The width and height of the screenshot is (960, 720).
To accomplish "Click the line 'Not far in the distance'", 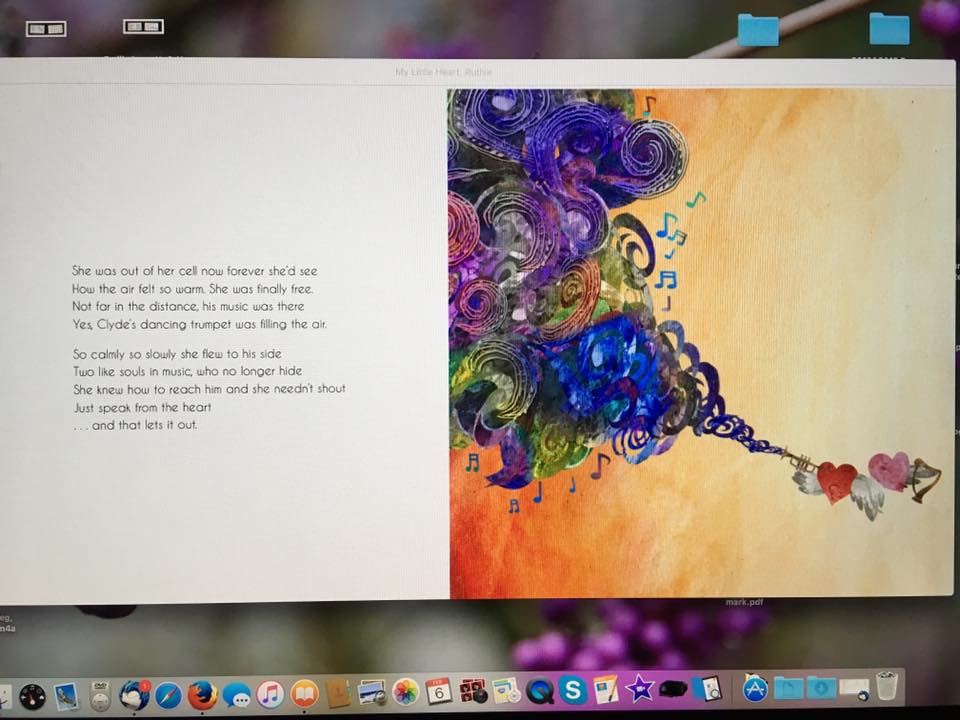I will pyautogui.click(x=188, y=306).
